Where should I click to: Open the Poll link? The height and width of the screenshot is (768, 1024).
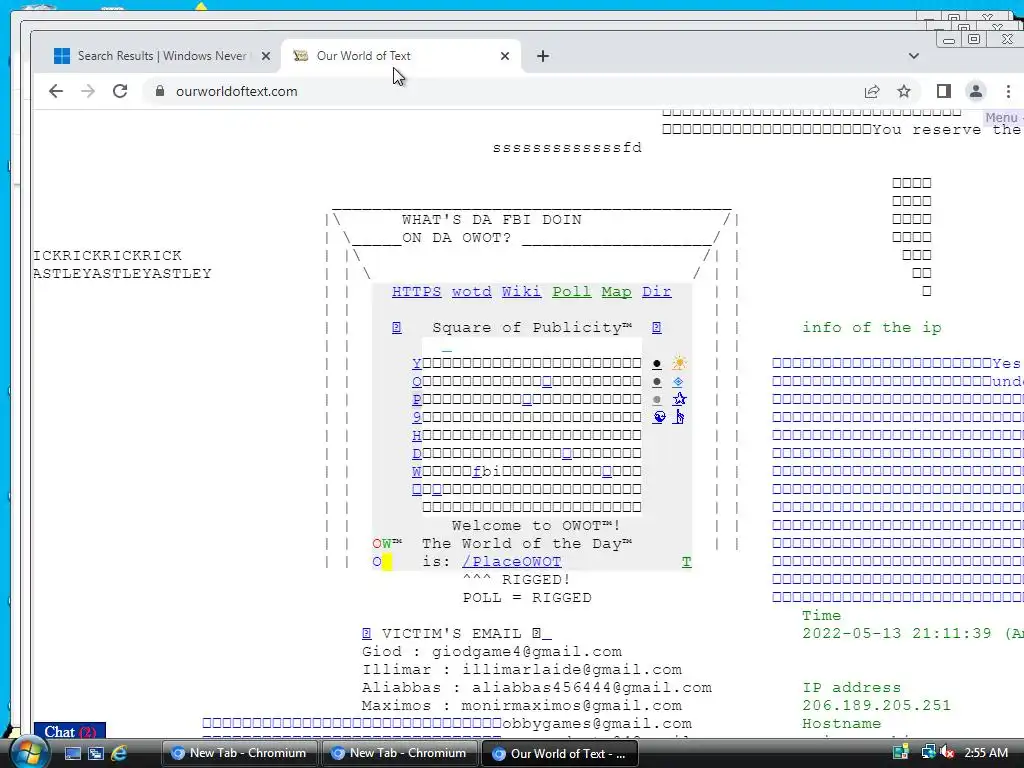(571, 292)
